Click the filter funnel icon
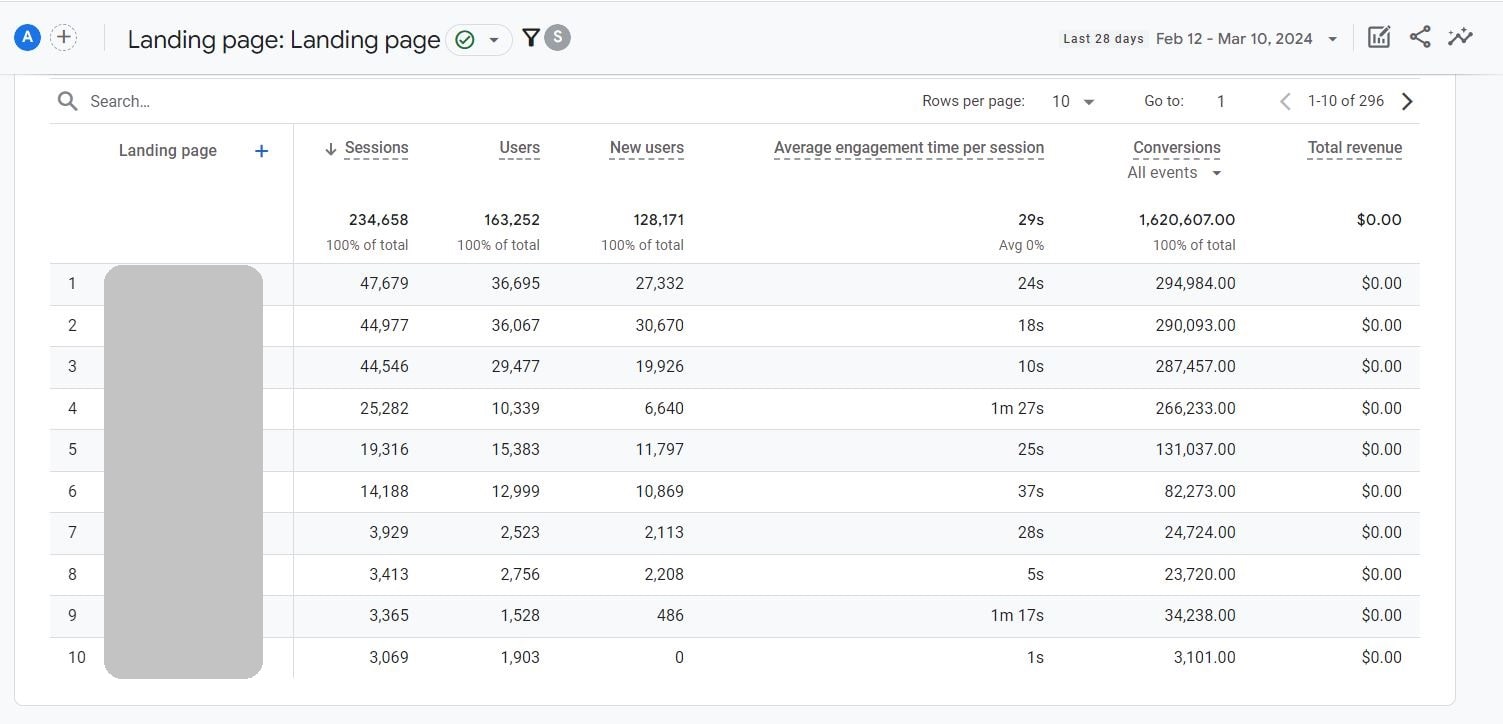Viewport: 1503px width, 724px height. pyautogui.click(x=531, y=38)
